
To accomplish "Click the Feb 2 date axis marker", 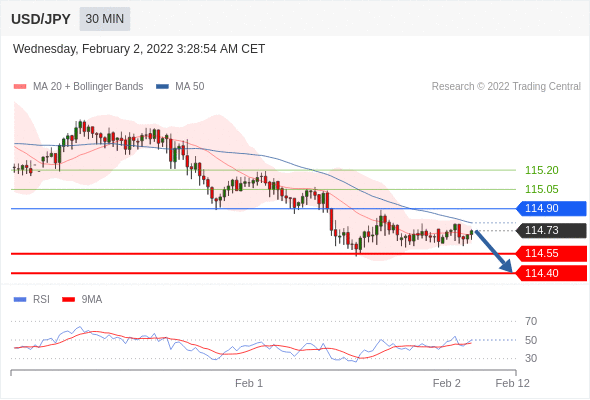I will pos(447,383).
